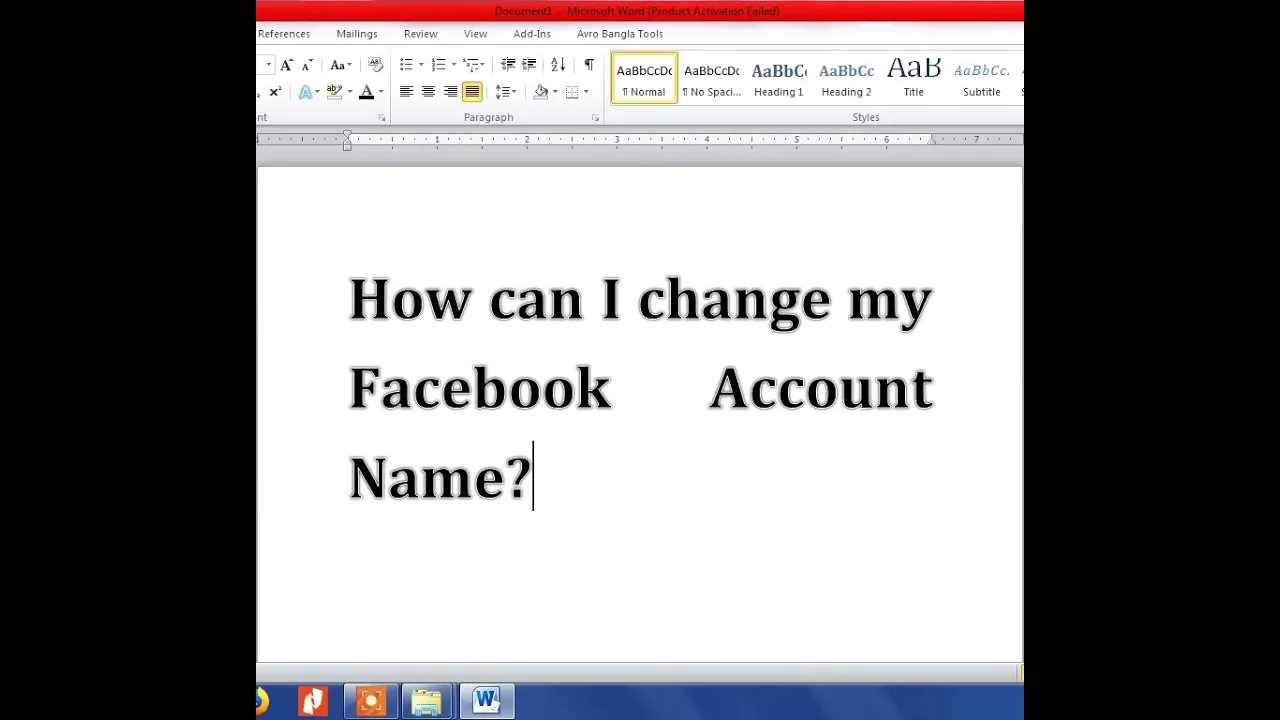This screenshot has width=1280, height=720.
Task: Apply the borders button
Action: pyautogui.click(x=572, y=92)
